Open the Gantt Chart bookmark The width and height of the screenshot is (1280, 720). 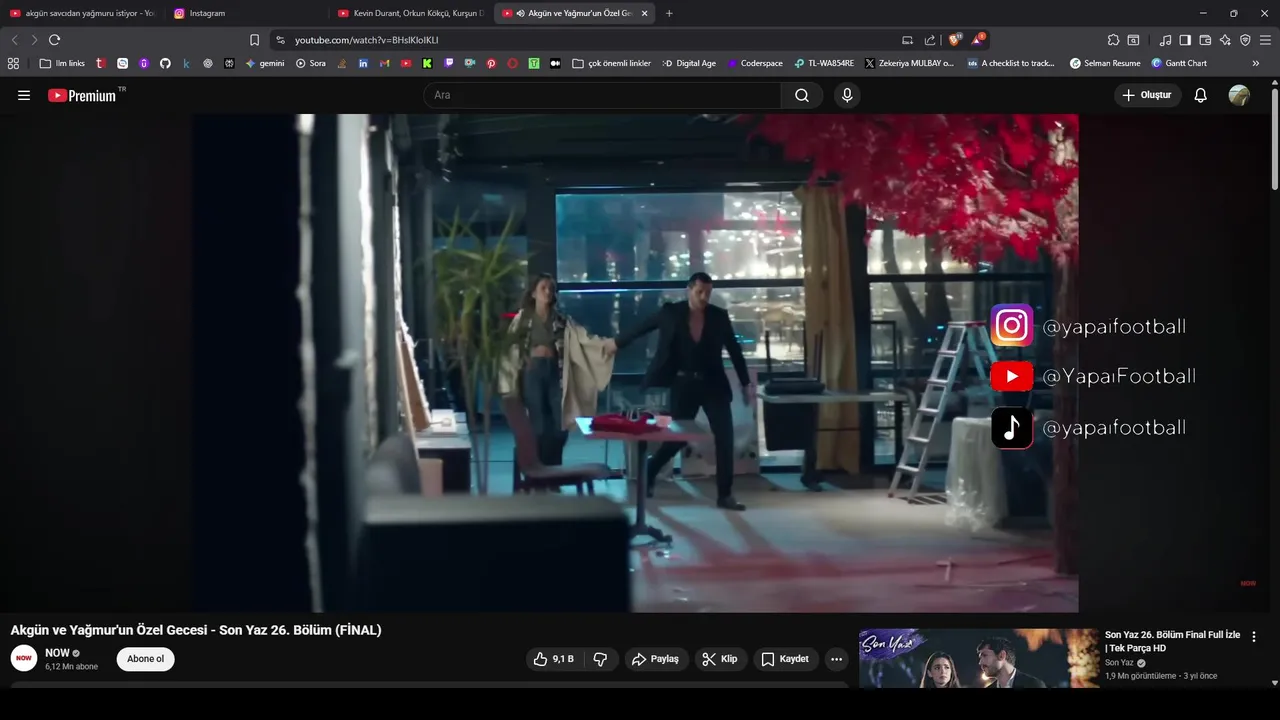coord(1179,63)
